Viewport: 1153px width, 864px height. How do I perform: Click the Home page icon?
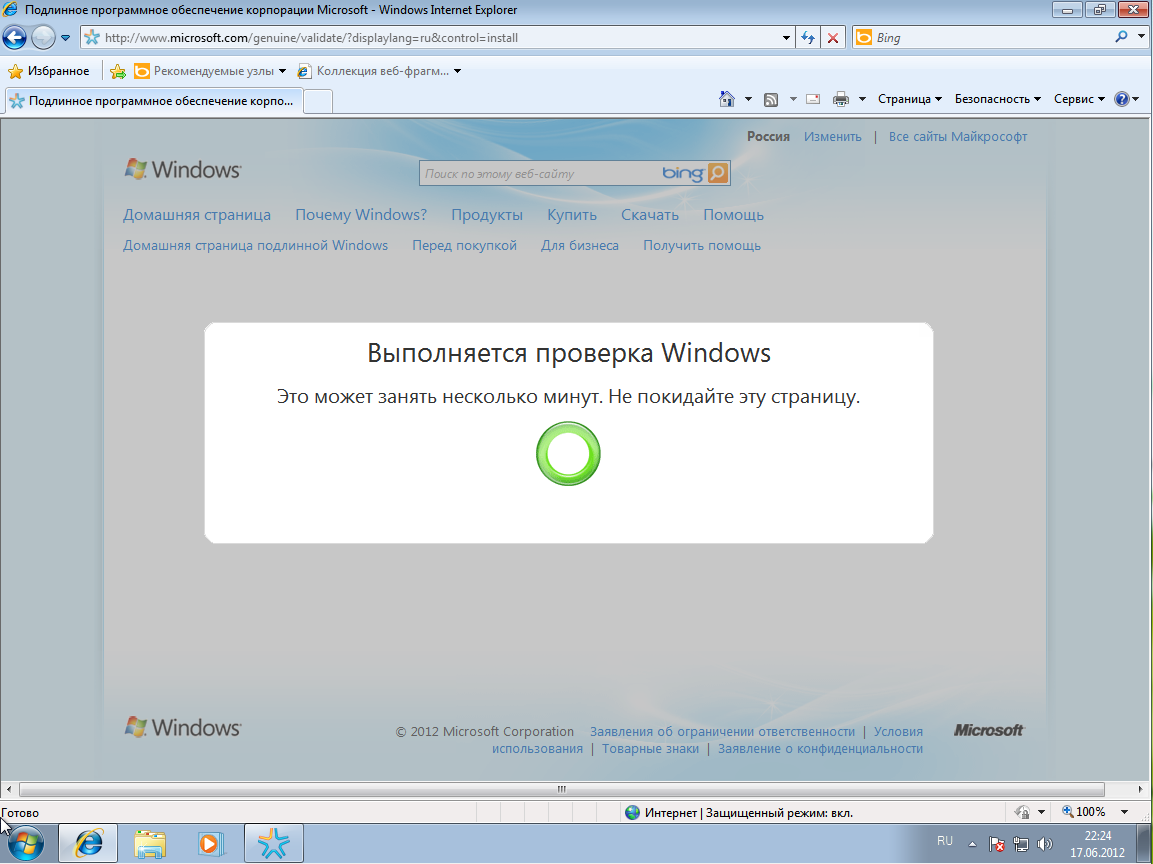coord(727,99)
